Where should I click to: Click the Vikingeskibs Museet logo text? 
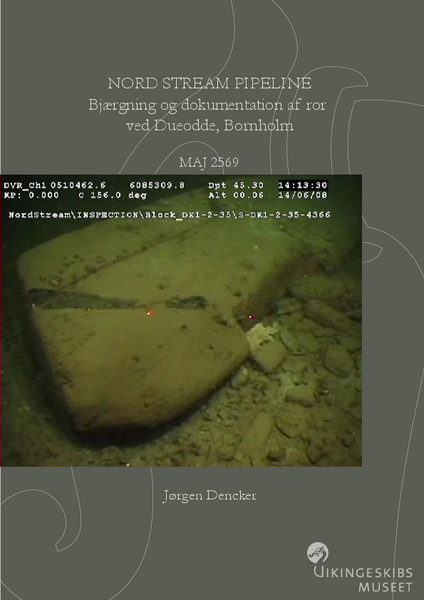(x=363, y=579)
